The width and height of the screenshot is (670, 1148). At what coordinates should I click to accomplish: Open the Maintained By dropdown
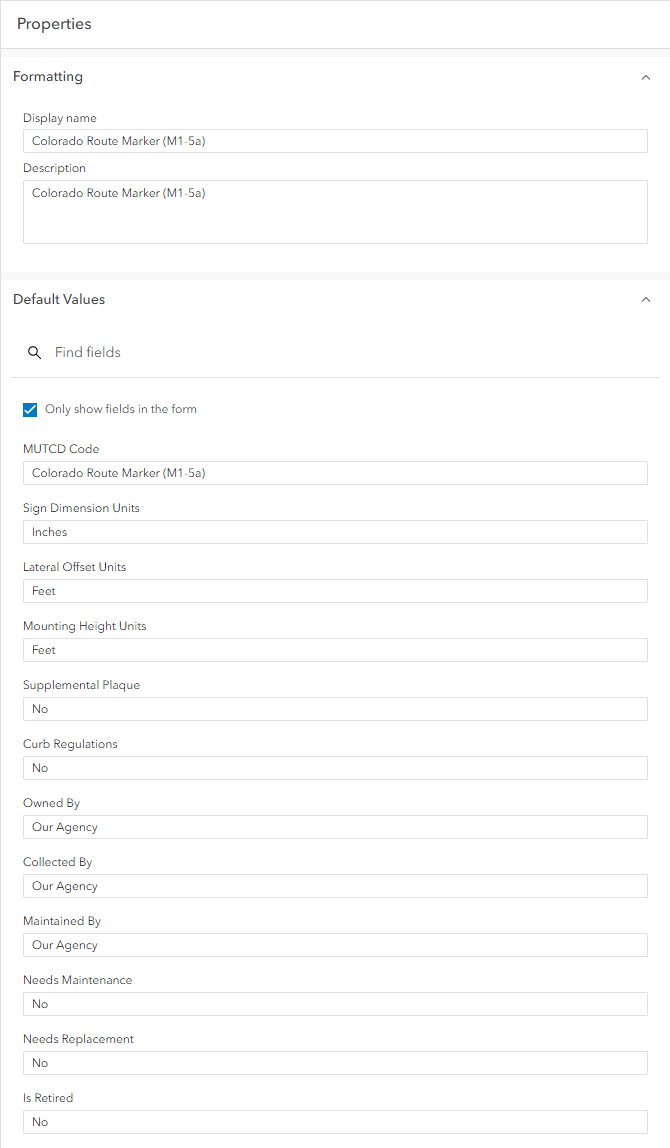click(x=335, y=944)
